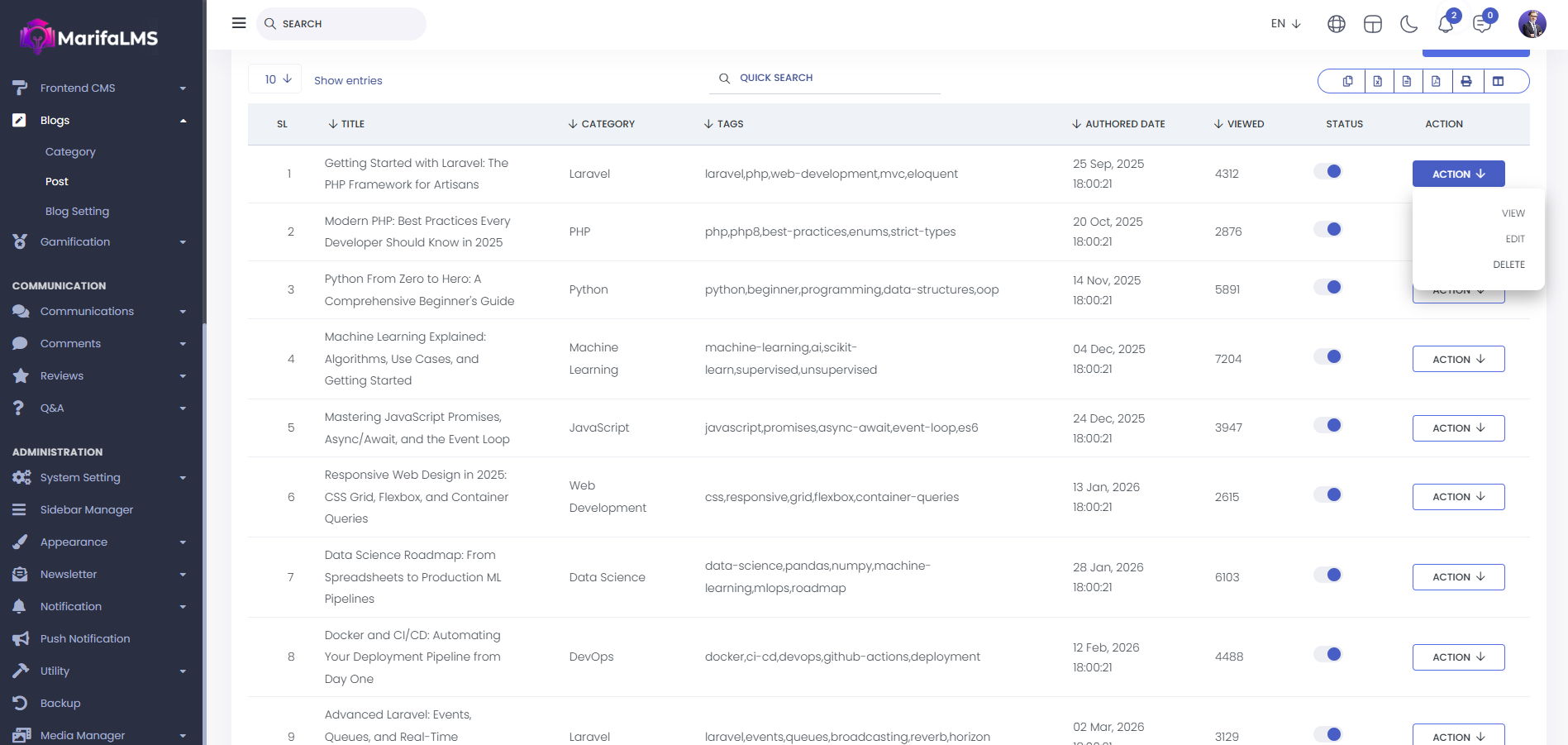
Task: Open the EN language dropdown
Action: [x=1285, y=24]
